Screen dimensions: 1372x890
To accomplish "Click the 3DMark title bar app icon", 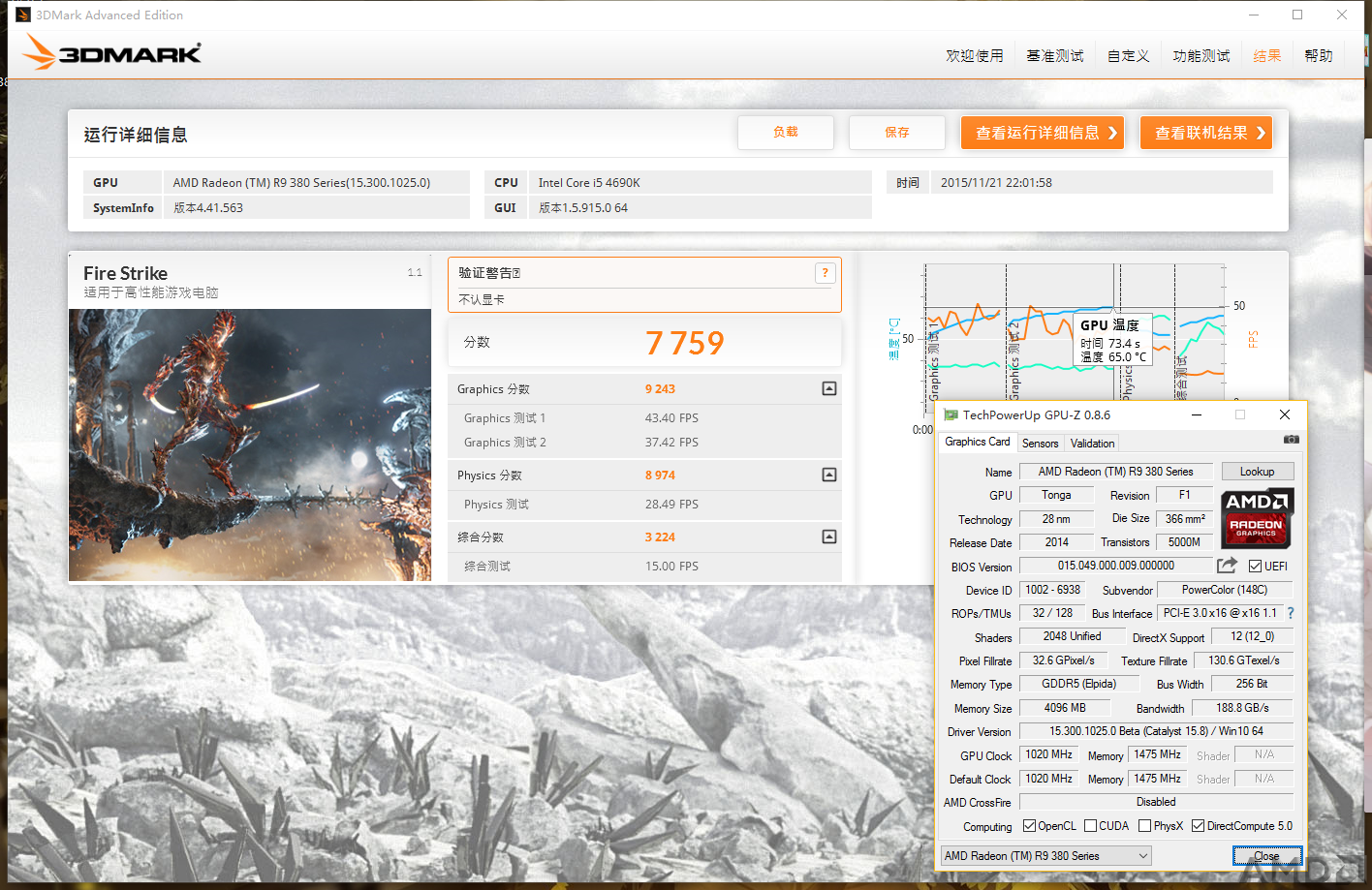I will click(x=23, y=15).
